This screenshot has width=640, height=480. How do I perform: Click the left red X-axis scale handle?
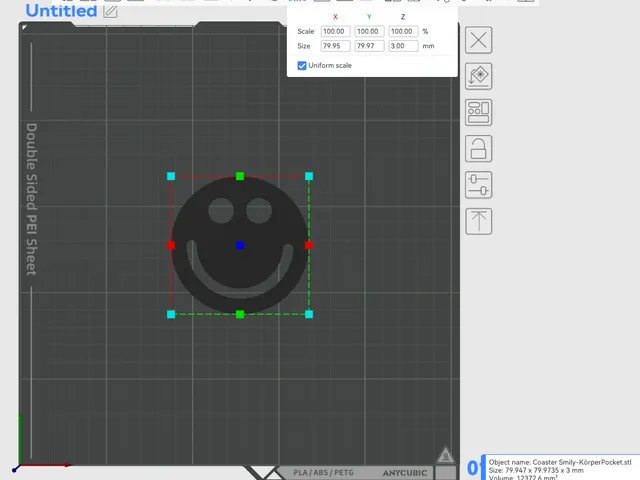click(171, 245)
